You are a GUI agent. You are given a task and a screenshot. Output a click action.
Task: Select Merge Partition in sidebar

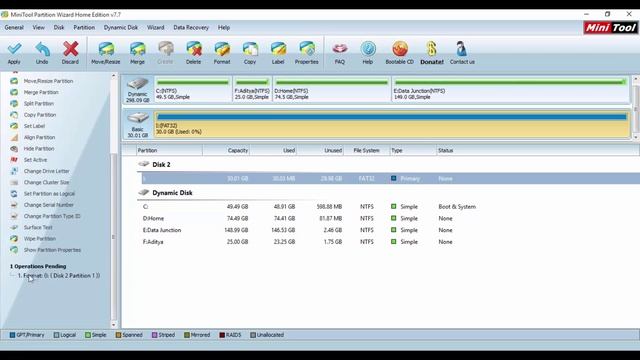(x=41, y=92)
